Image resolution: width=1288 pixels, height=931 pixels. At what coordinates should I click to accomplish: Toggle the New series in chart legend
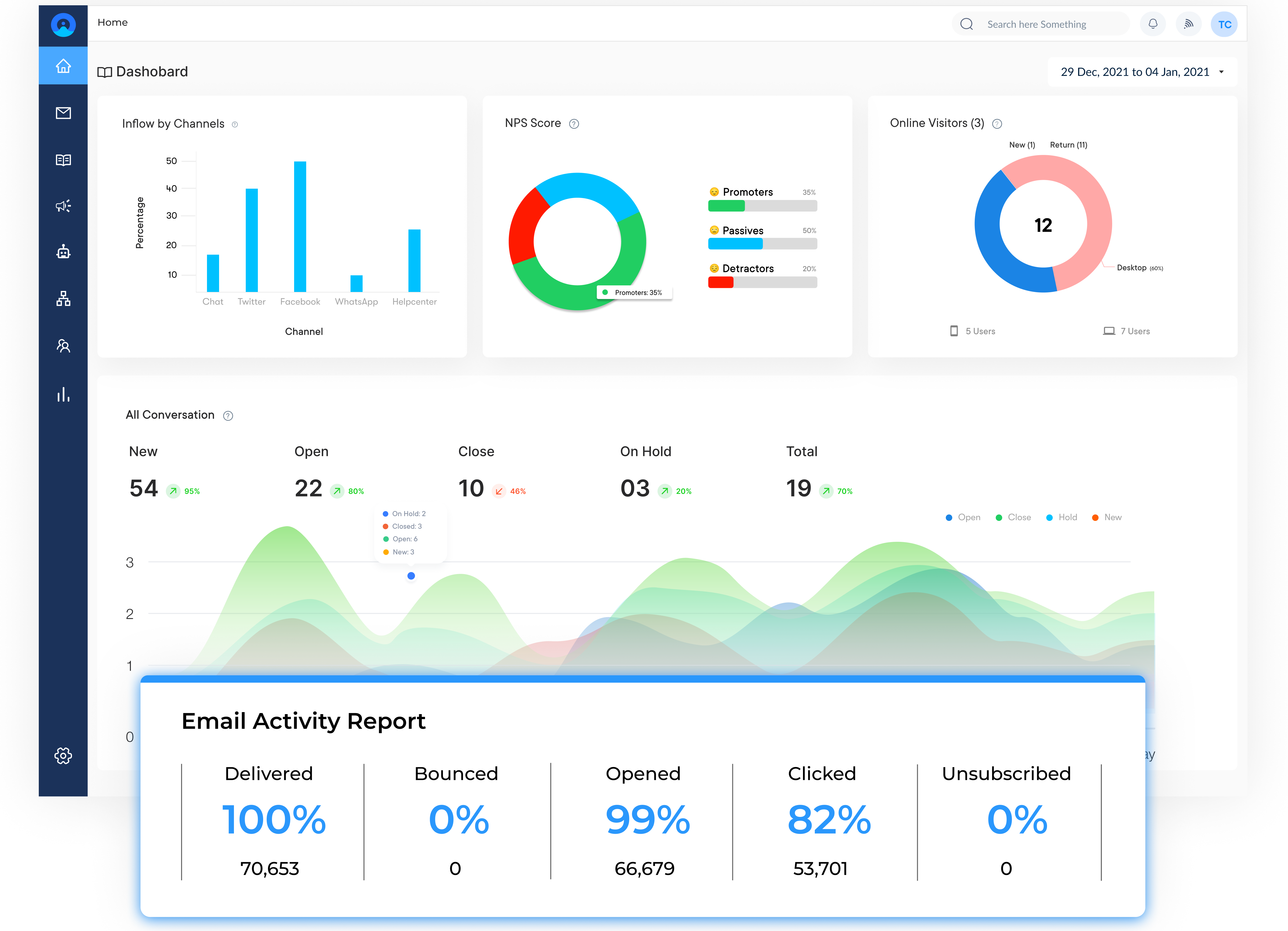(x=1107, y=517)
